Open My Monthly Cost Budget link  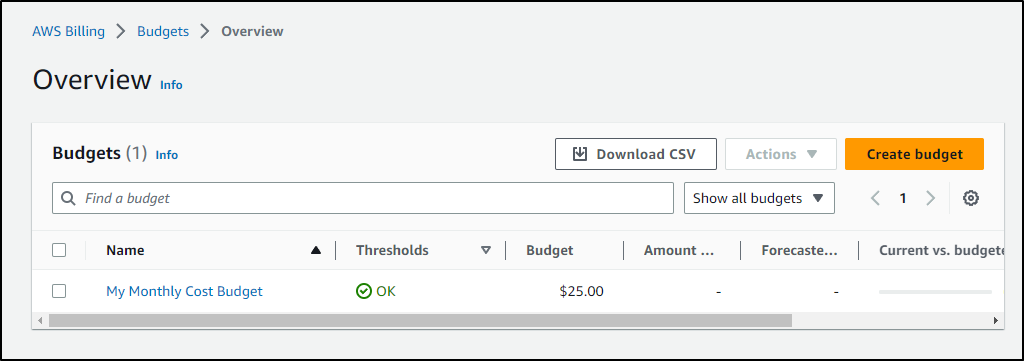point(184,291)
